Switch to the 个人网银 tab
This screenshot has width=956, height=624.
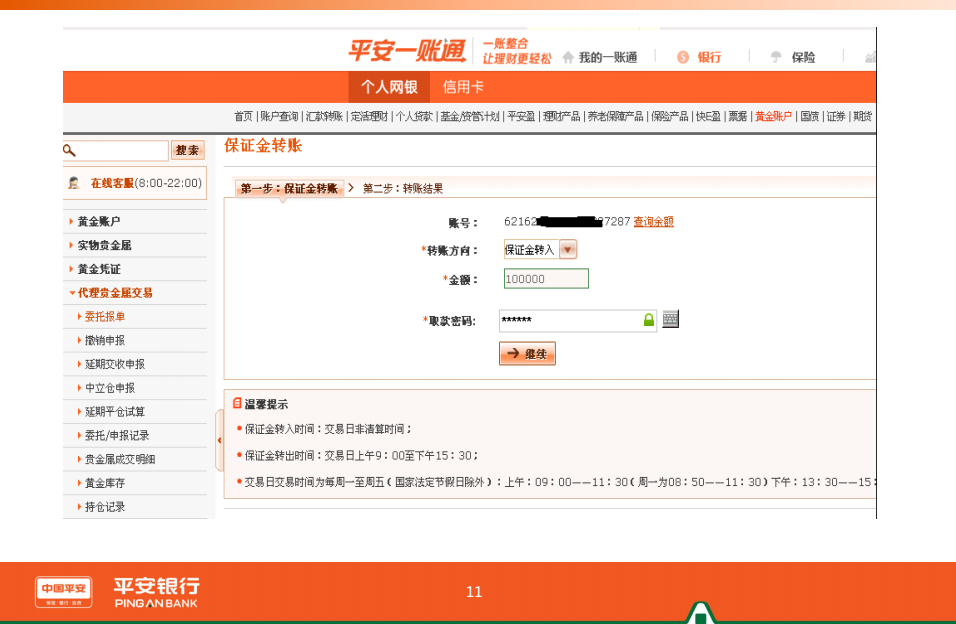[389, 87]
